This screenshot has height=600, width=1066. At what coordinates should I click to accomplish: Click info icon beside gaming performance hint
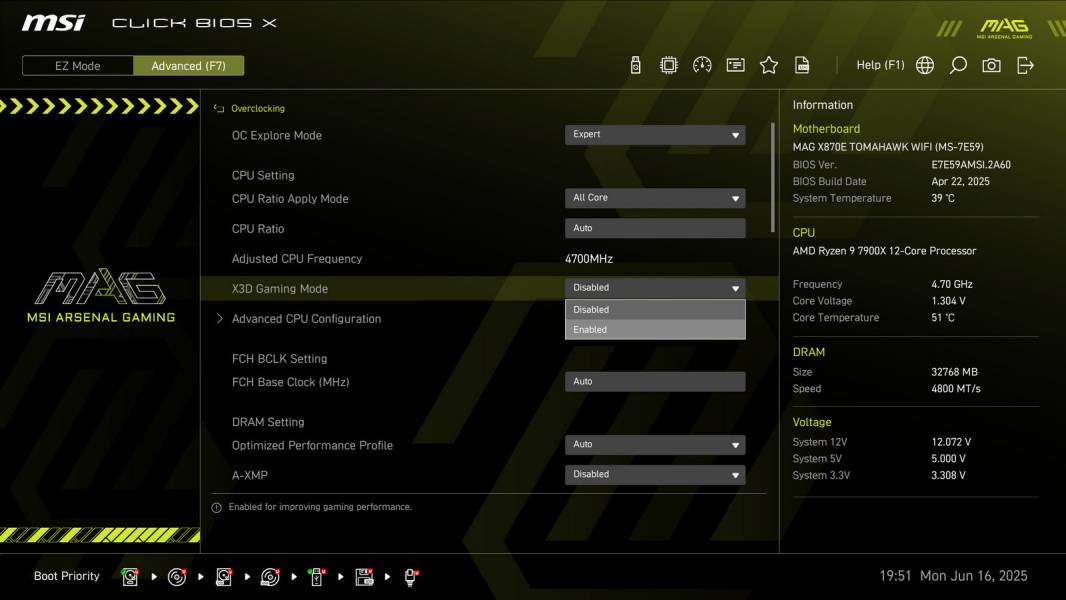[x=216, y=508]
